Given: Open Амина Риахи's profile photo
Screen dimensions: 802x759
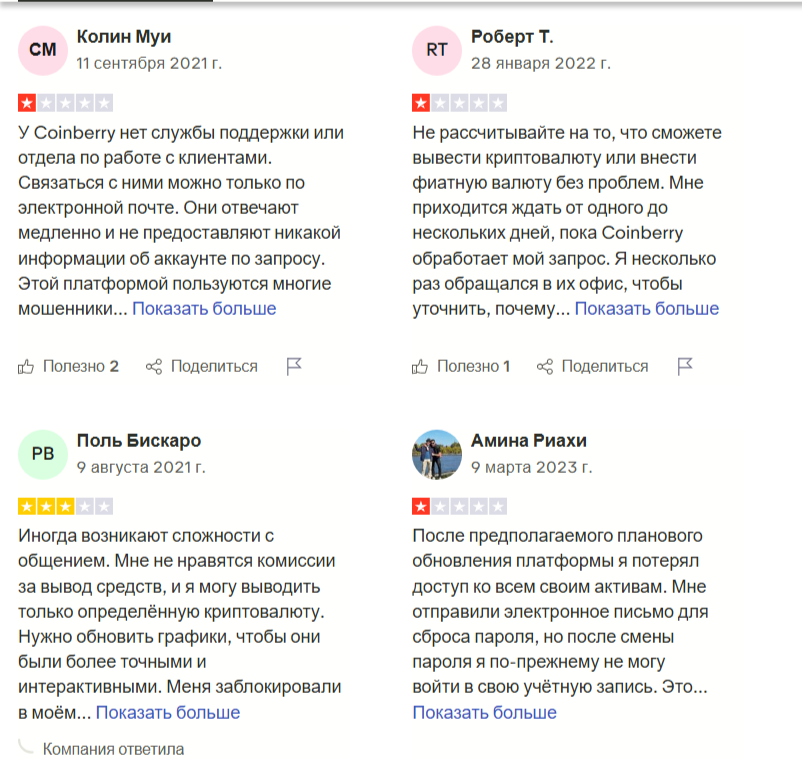Looking at the screenshot, I should 437,454.
